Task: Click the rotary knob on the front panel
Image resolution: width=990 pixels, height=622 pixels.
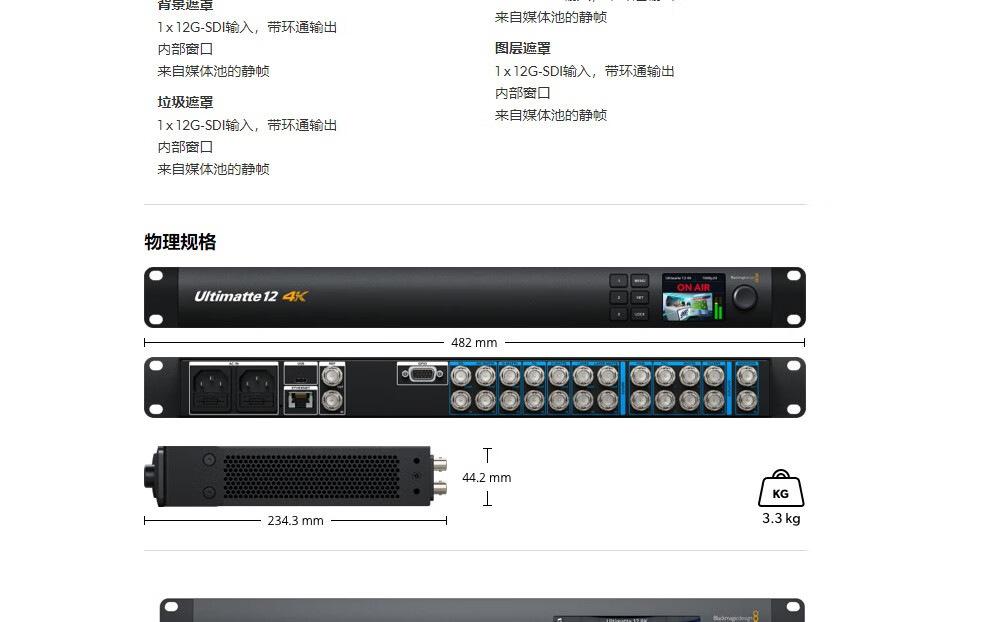Action: (745, 297)
